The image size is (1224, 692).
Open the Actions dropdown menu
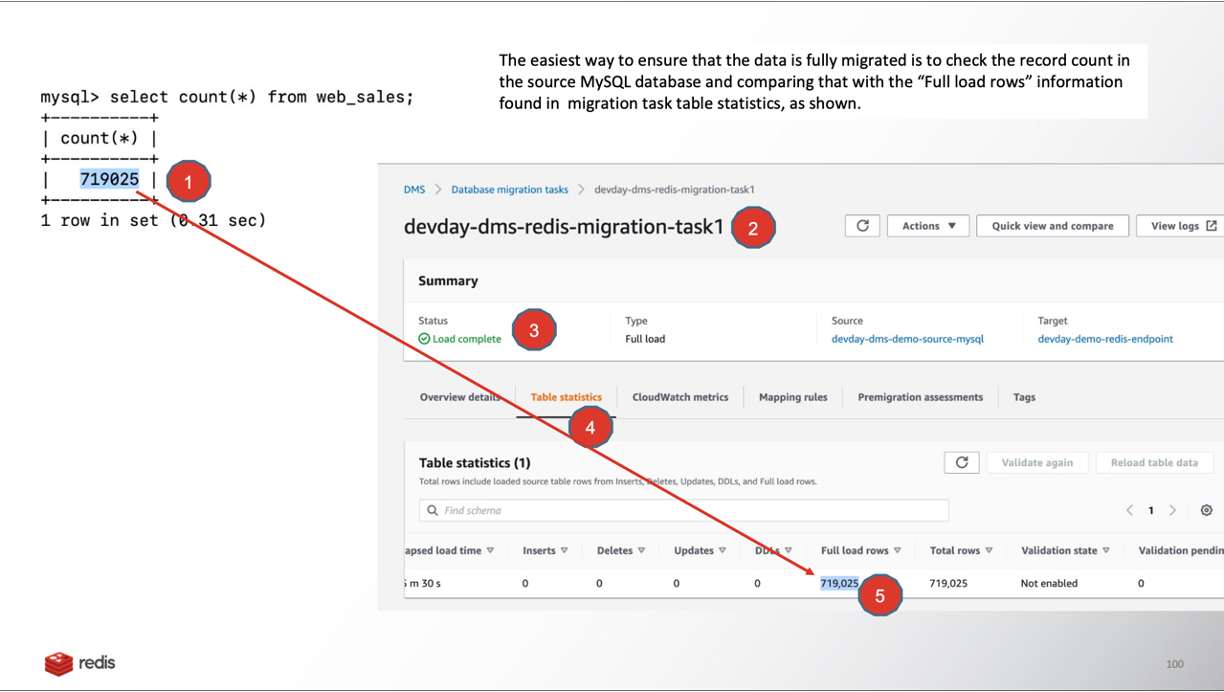tap(929, 226)
